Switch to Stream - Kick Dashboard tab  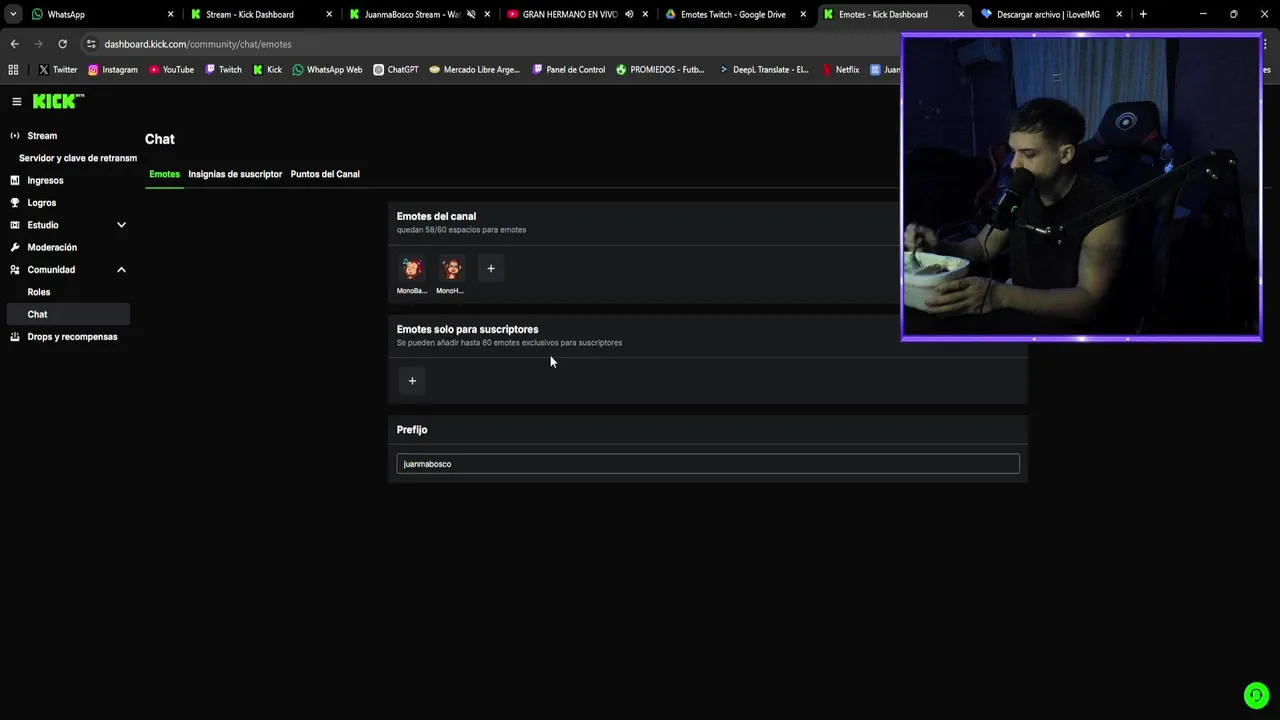(x=260, y=14)
